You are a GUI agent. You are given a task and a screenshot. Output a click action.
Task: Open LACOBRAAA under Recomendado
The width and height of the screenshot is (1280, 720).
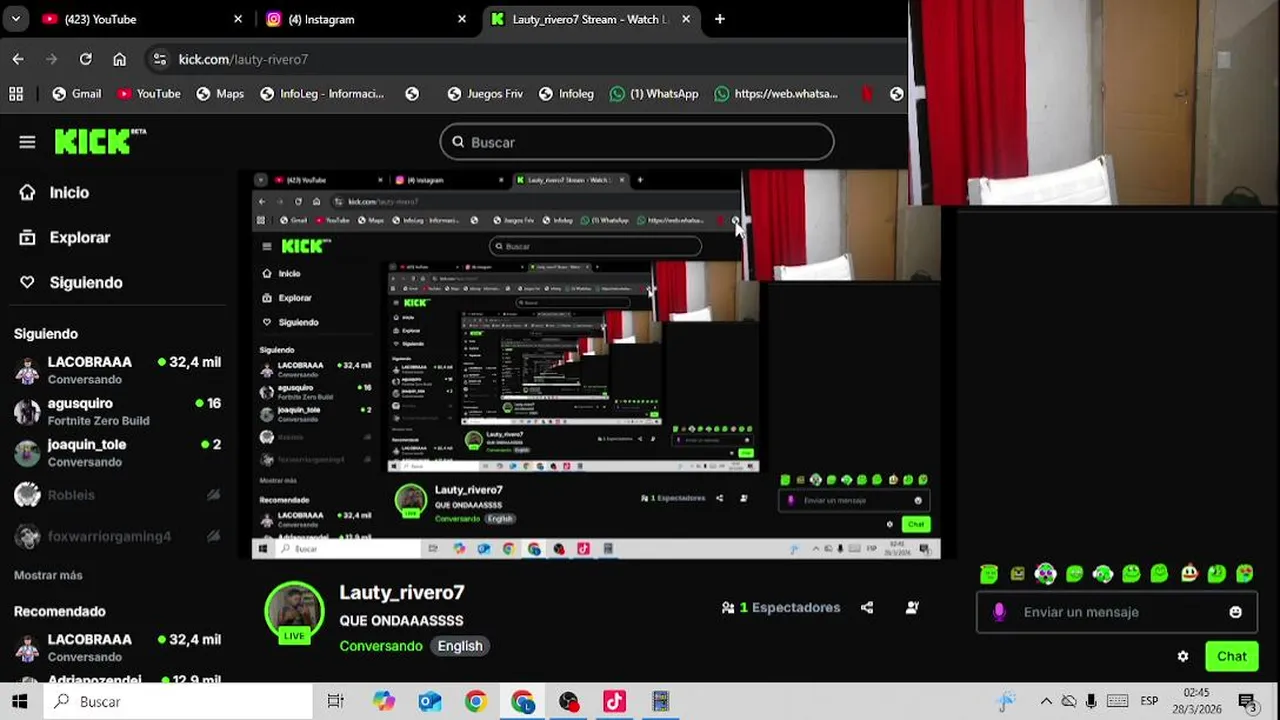[117, 647]
